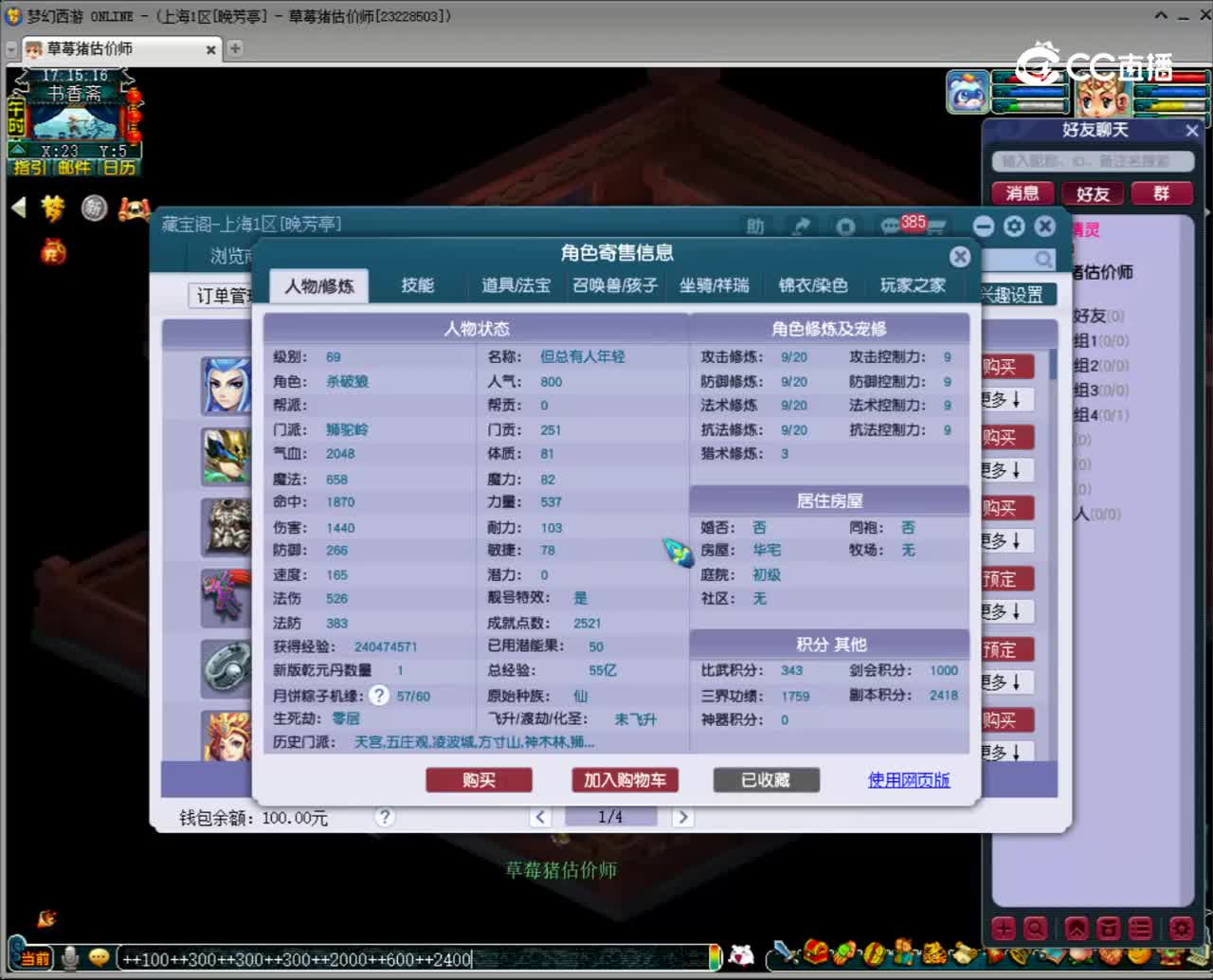Click the search magnifier in the friend chat panel
The image size is (1213, 980).
click(x=1042, y=259)
